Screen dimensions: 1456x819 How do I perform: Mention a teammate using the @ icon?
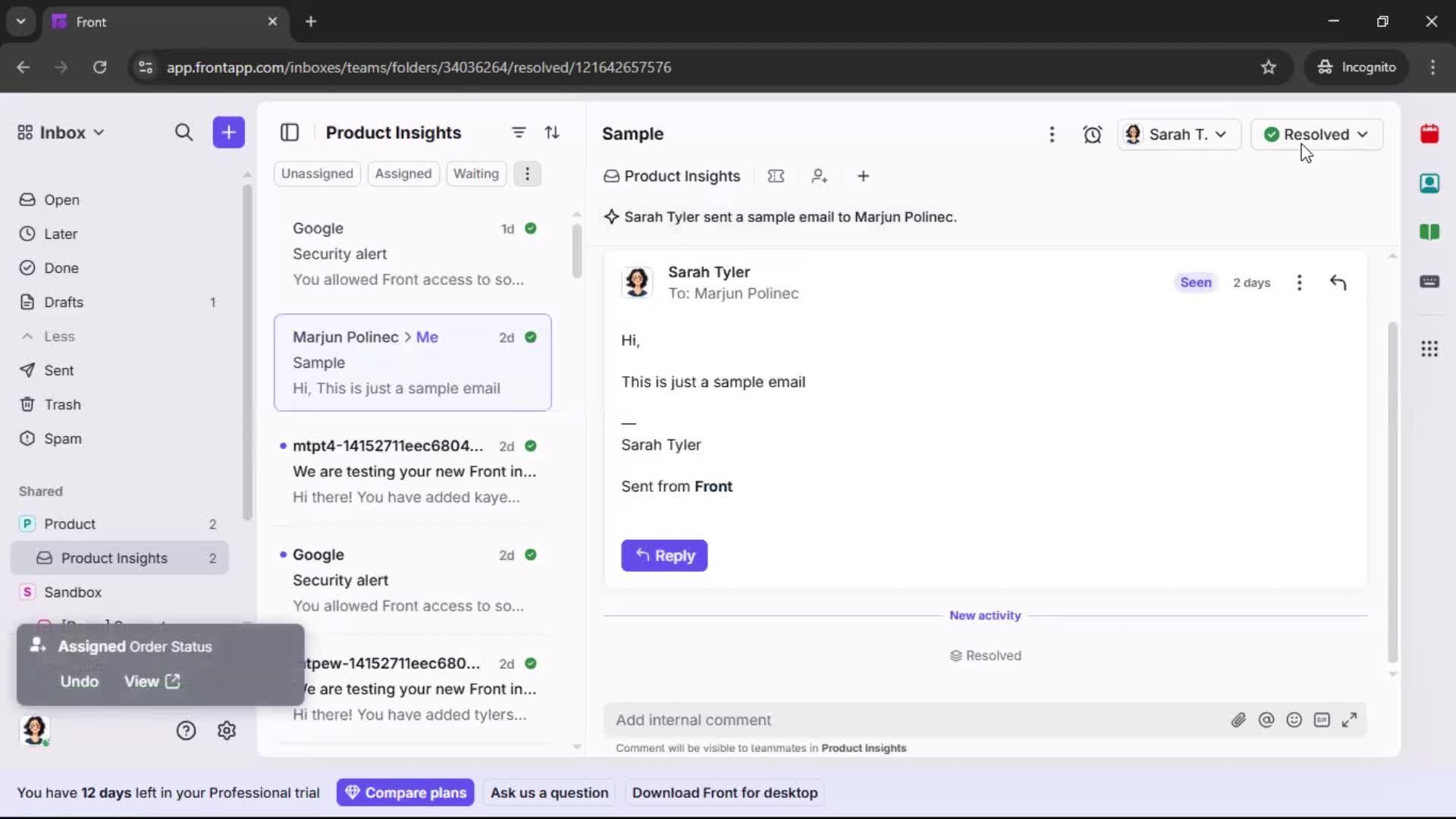pos(1267,720)
